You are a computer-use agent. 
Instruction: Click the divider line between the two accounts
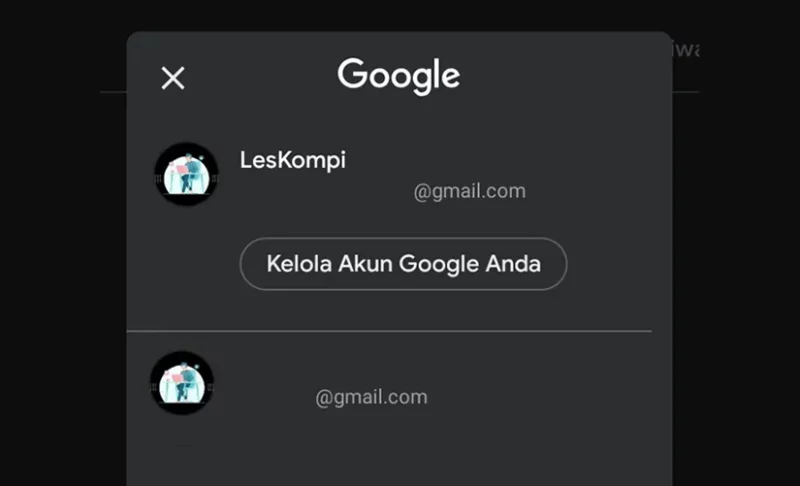coord(389,331)
